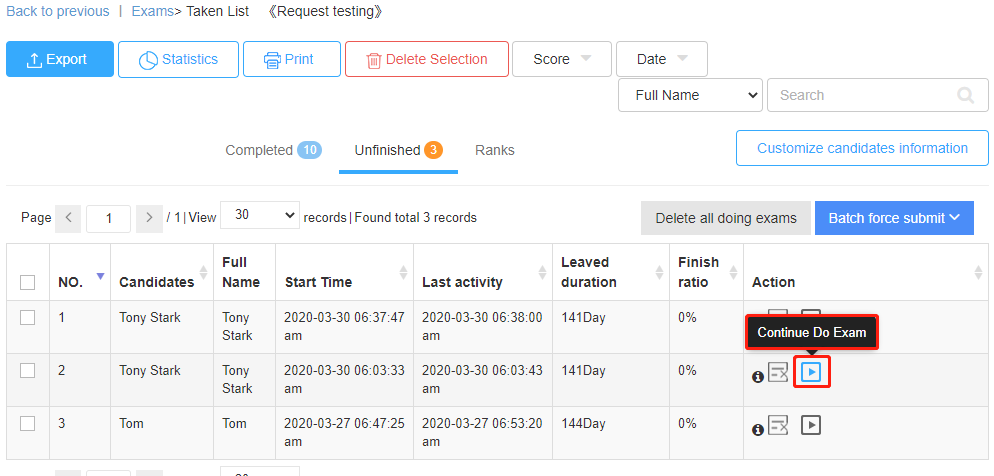
Task: Open the Batch force submit dropdown
Action: click(x=894, y=218)
